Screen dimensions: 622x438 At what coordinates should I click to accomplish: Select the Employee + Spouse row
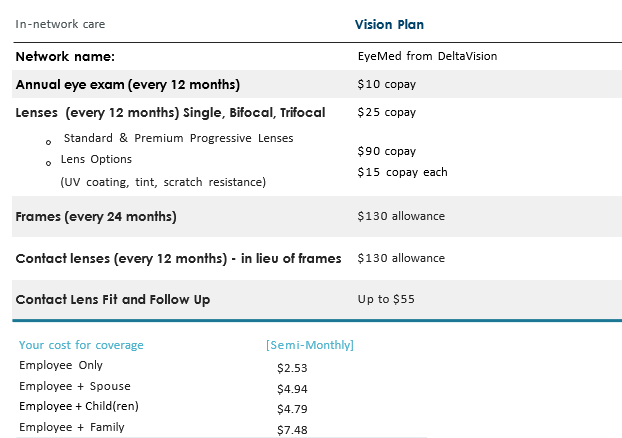tap(75, 386)
